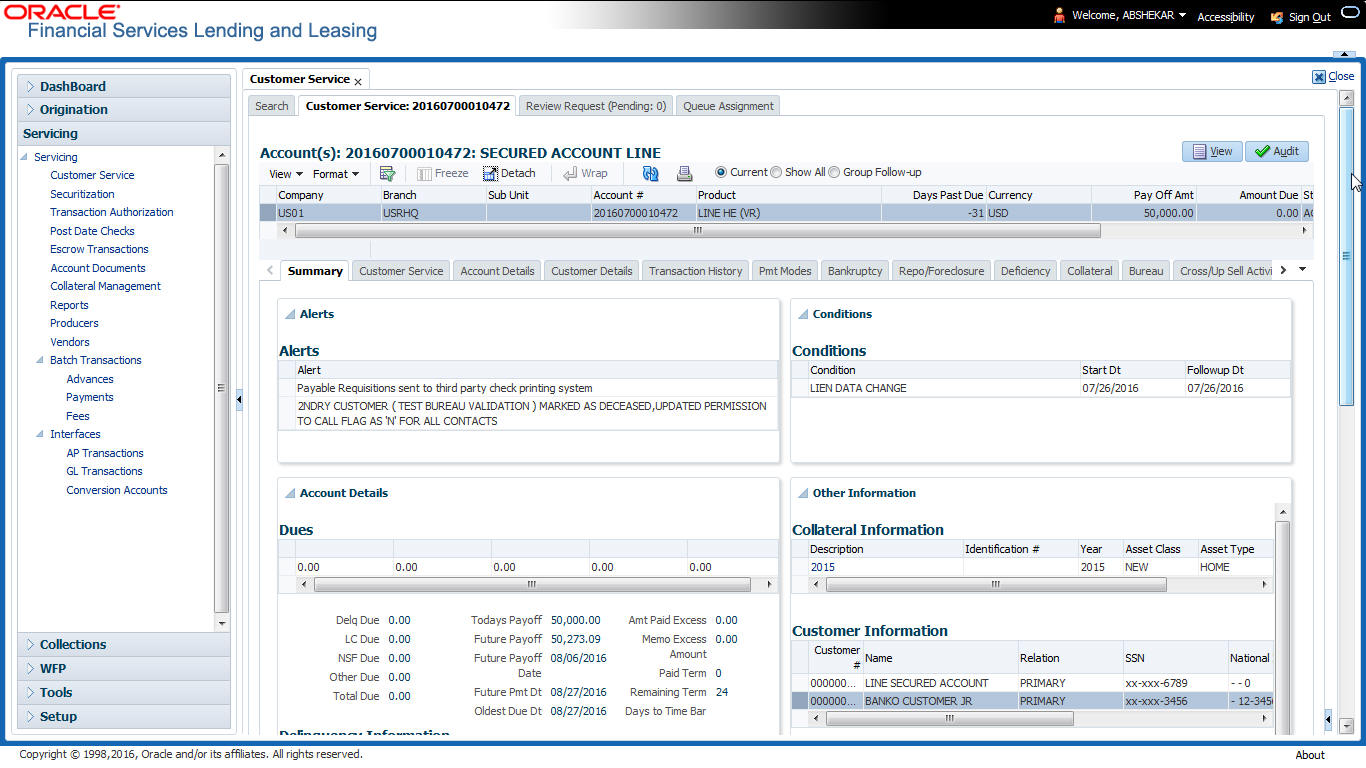Select the Current radio button

tap(721, 172)
